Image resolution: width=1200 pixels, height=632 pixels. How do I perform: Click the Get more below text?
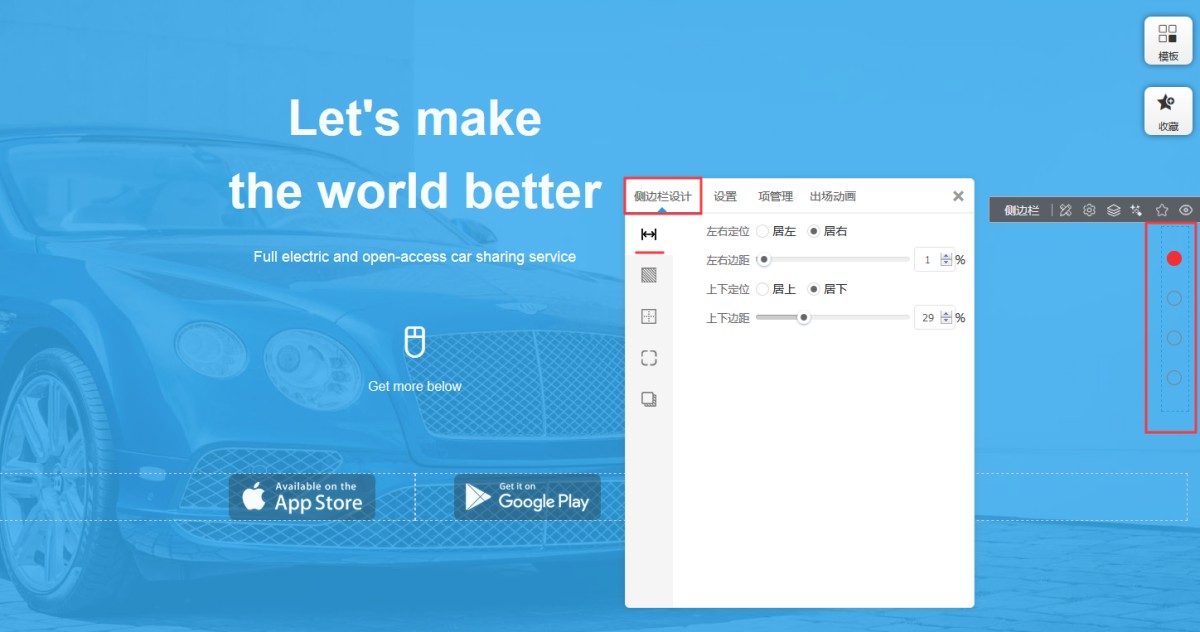pyautogui.click(x=415, y=386)
